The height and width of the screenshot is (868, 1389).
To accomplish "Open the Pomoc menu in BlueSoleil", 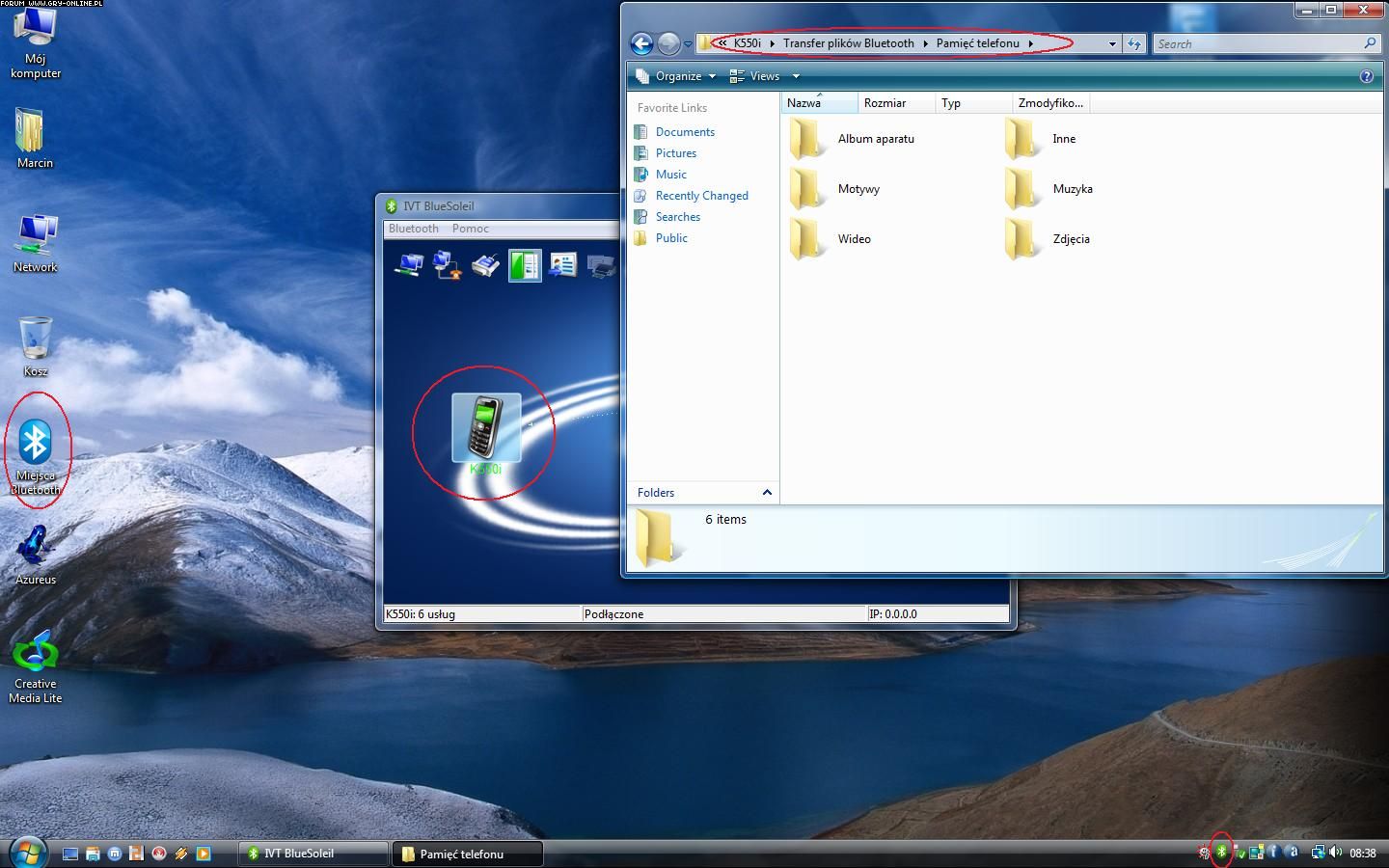I will 471,229.
